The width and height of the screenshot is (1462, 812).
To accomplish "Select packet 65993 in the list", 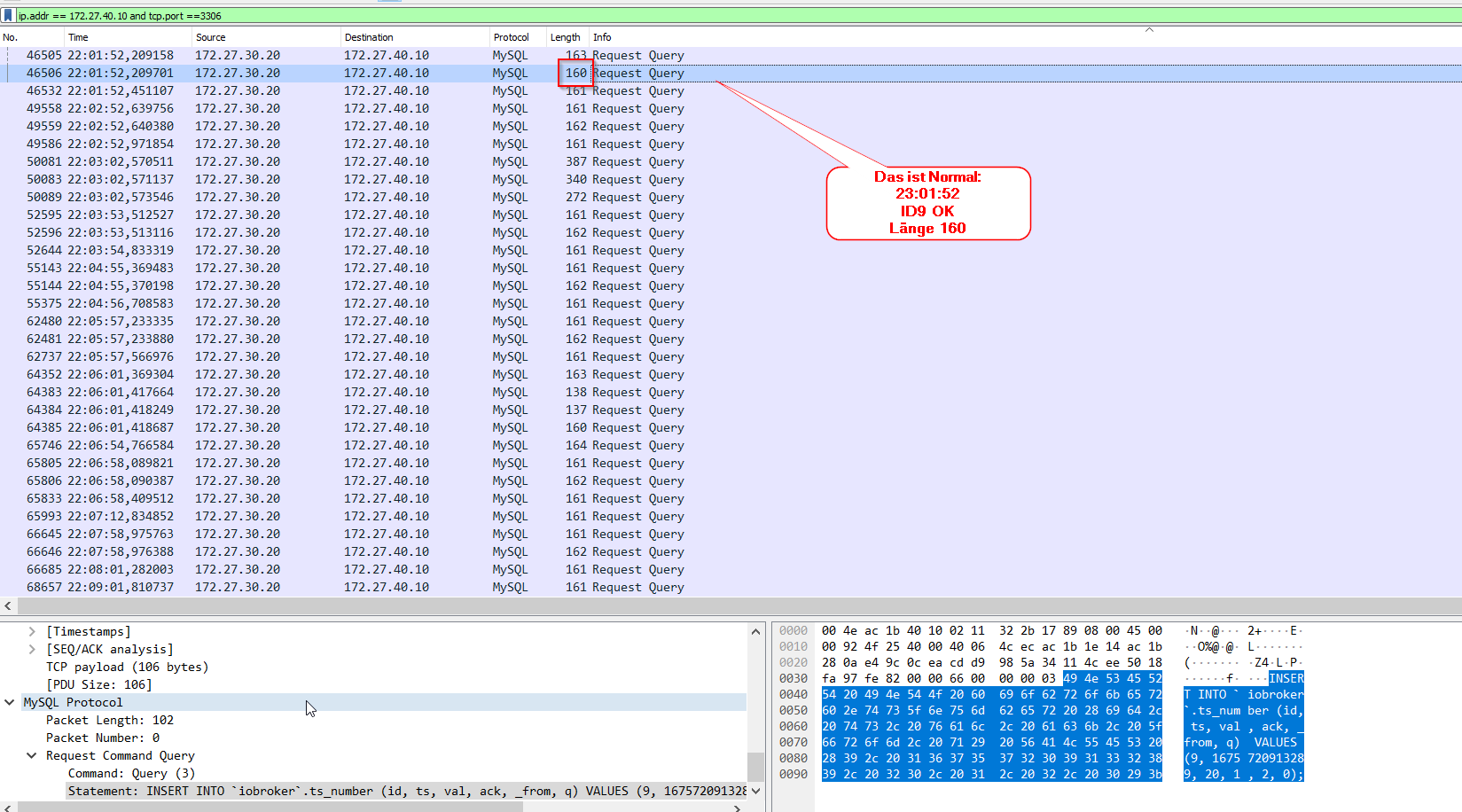I will (x=731, y=516).
